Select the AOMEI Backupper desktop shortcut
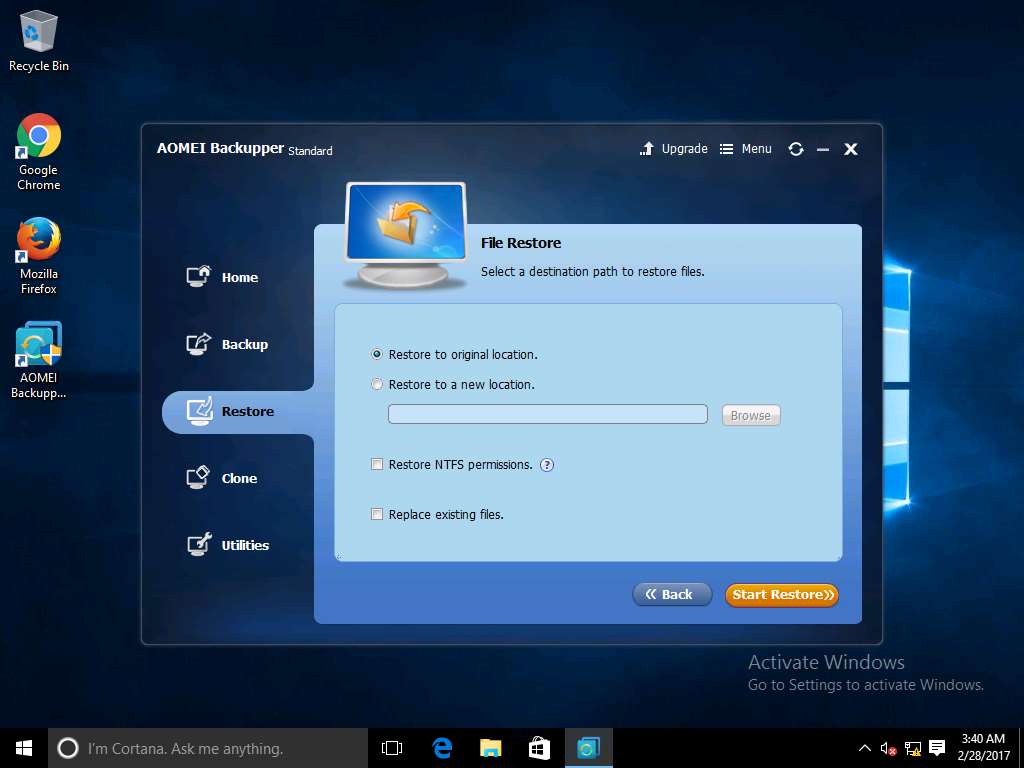 pyautogui.click(x=39, y=360)
